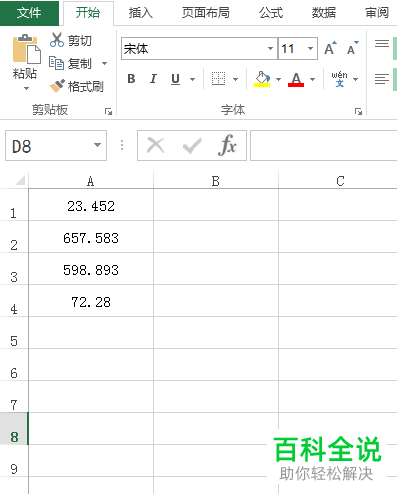Open the Clipboard group dialog launcher
The width and height of the screenshot is (397, 494).
coord(108,111)
